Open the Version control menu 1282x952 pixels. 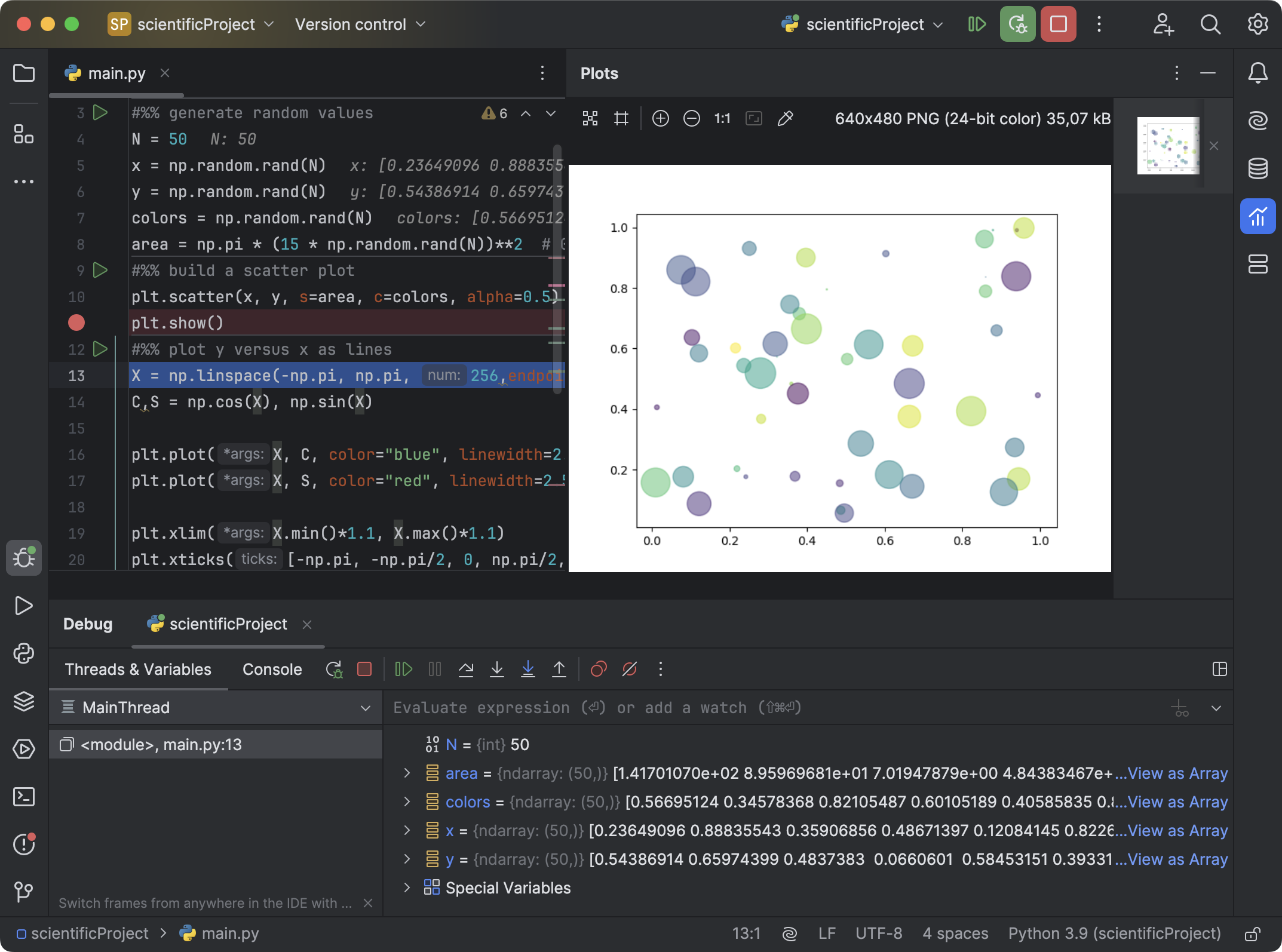(351, 24)
